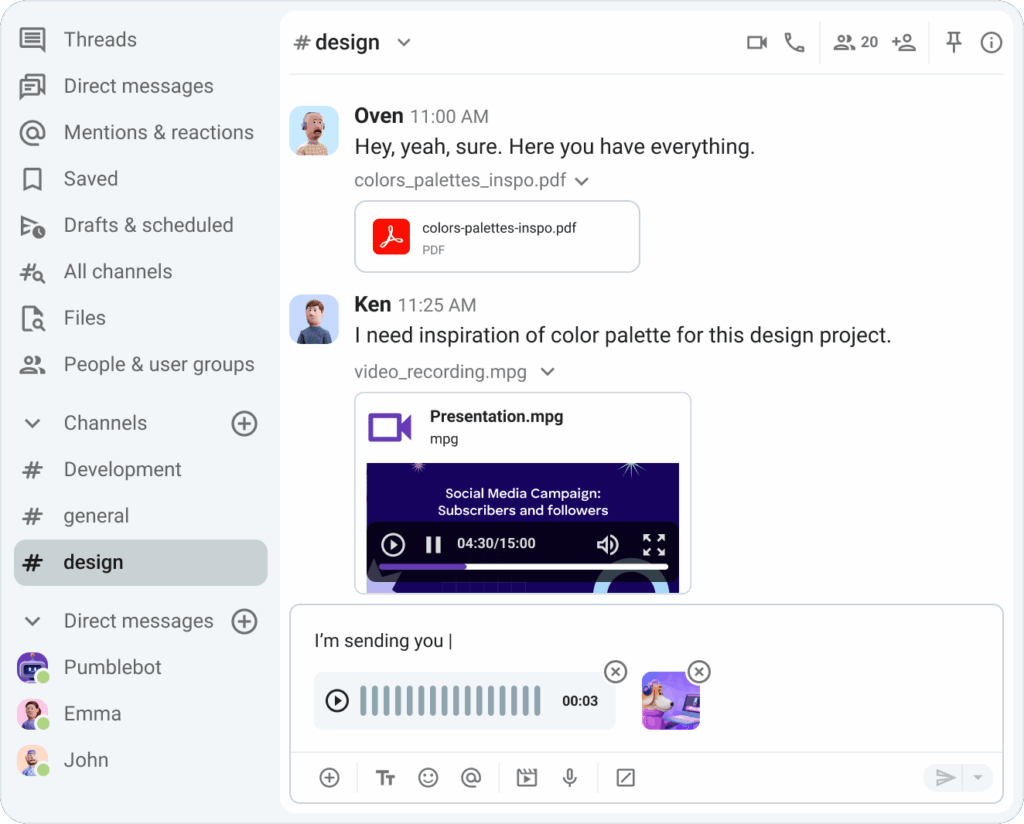Remove the attached dog image thumbnail
Screen dimensions: 1024x824
pyautogui.click(x=699, y=671)
